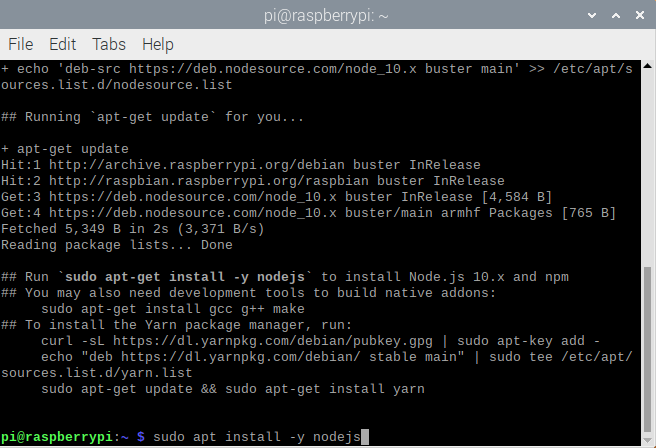Close the pi@raspberrypi terminal window
Viewport: 656px width, 448px height.
640,15
